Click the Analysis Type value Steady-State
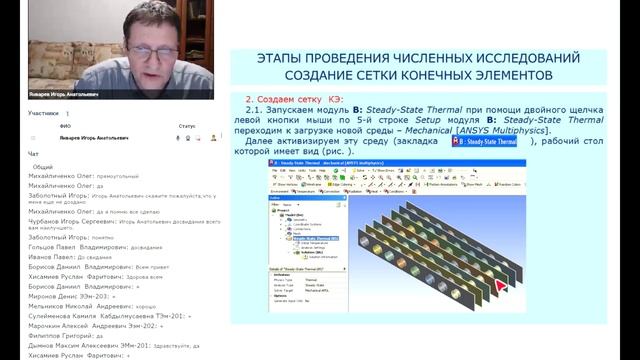Viewport: 640px width, 360px height. [315, 285]
